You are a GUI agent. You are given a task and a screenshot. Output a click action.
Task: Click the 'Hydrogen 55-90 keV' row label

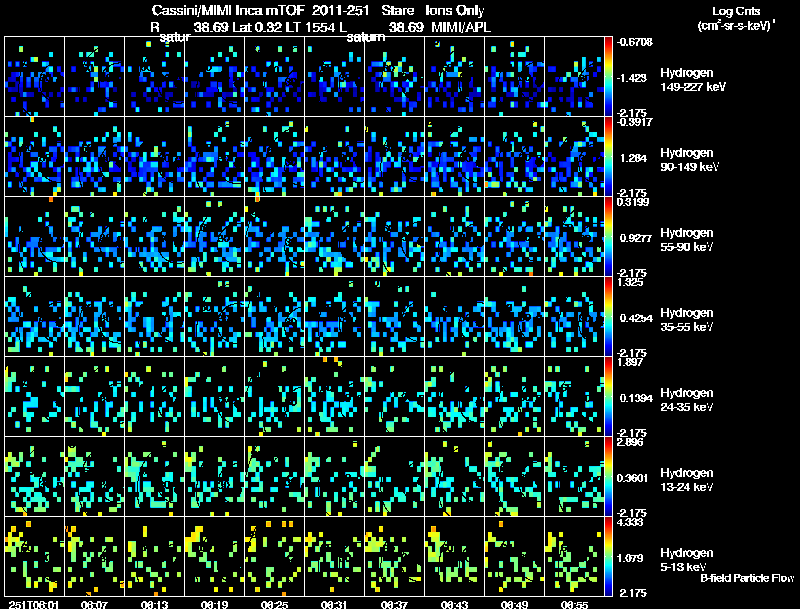[687, 240]
